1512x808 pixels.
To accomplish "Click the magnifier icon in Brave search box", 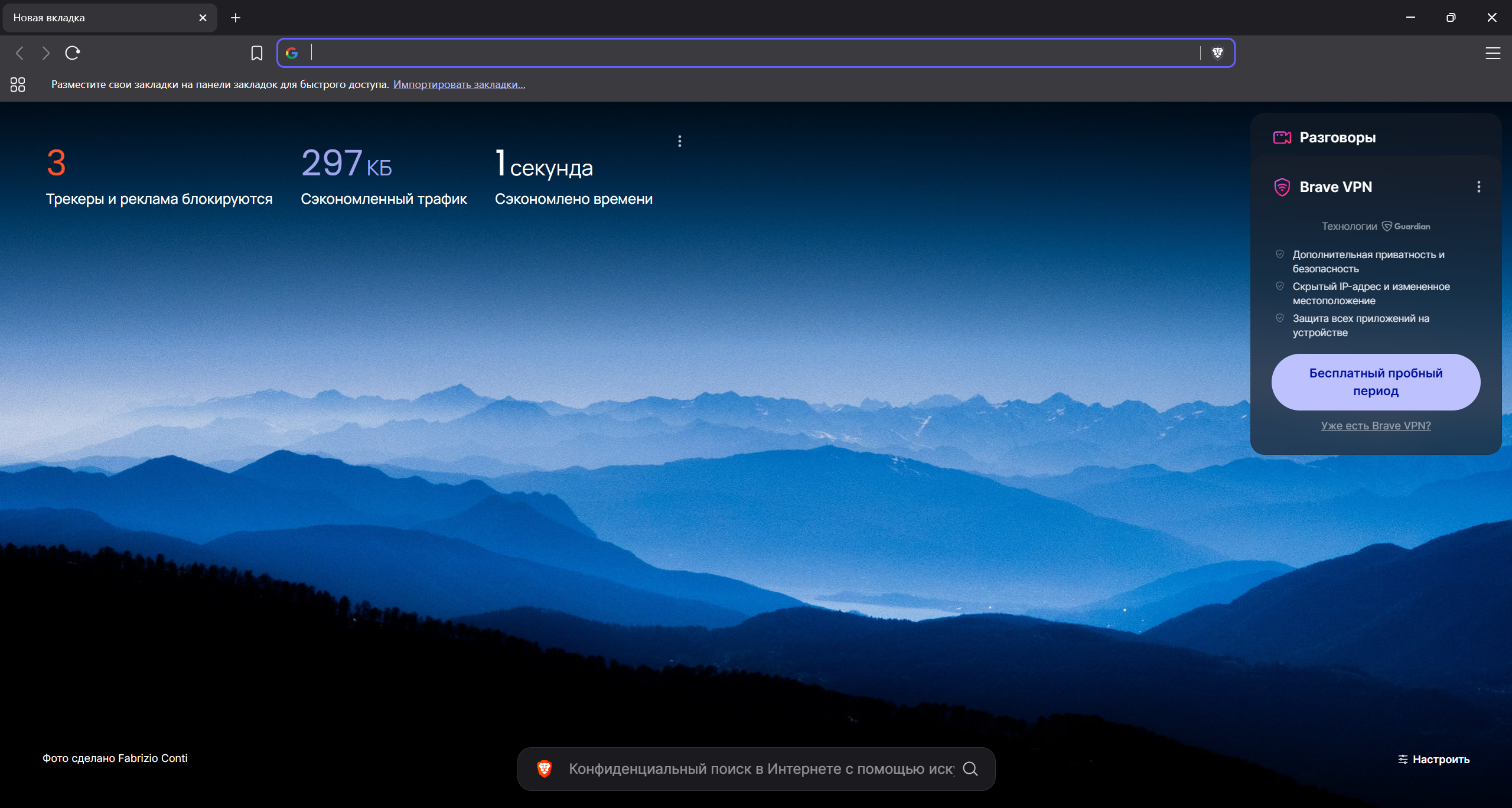I will click(970, 768).
